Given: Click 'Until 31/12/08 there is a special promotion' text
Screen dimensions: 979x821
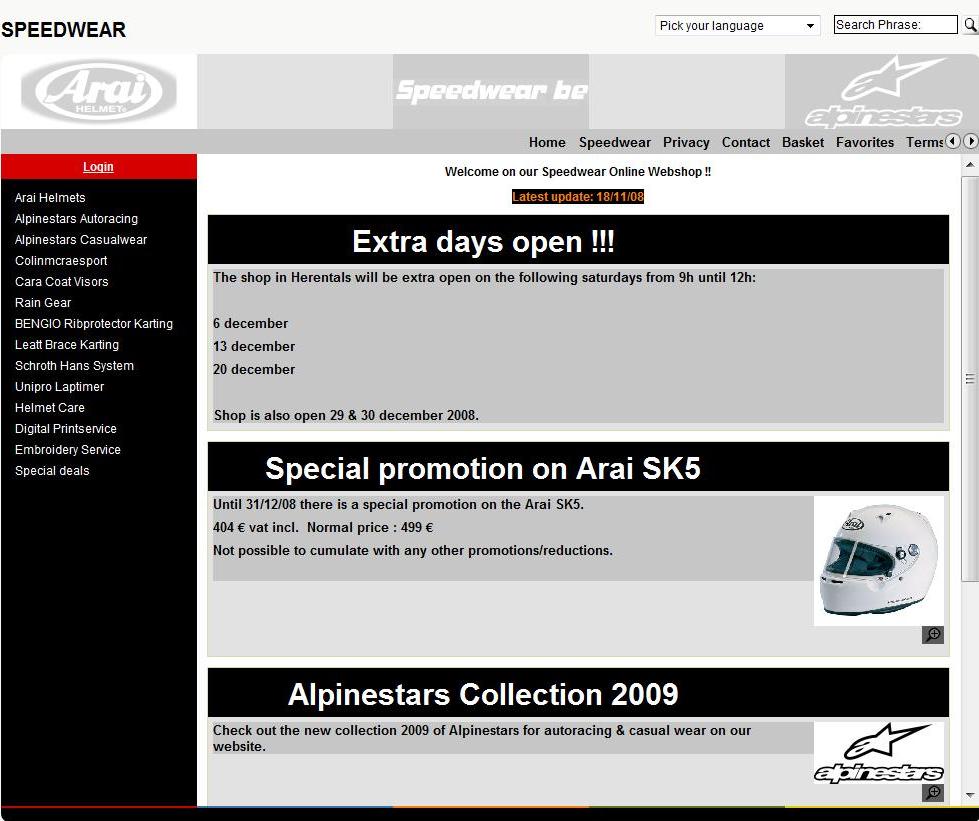Looking at the screenshot, I should pyautogui.click(x=398, y=504).
